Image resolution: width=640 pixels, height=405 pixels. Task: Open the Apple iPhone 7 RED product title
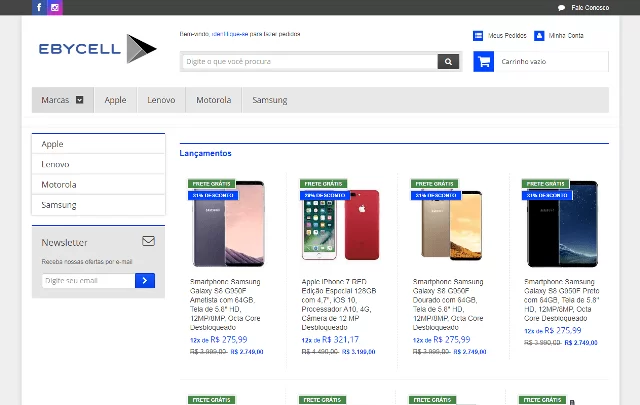(x=339, y=304)
